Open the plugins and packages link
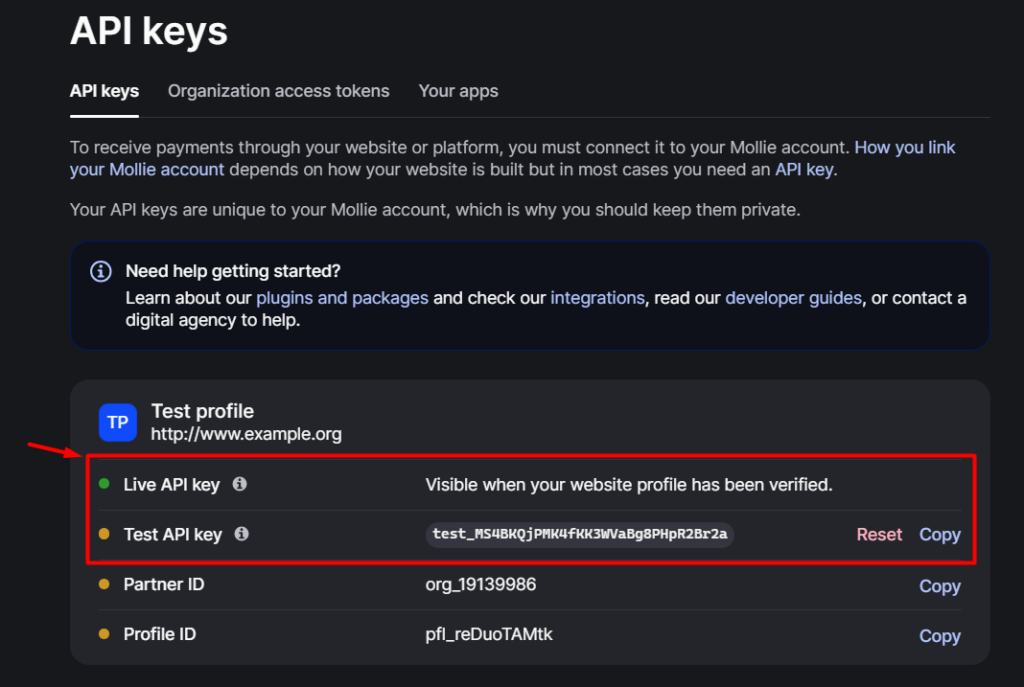Image resolution: width=1024 pixels, height=687 pixels. click(342, 298)
